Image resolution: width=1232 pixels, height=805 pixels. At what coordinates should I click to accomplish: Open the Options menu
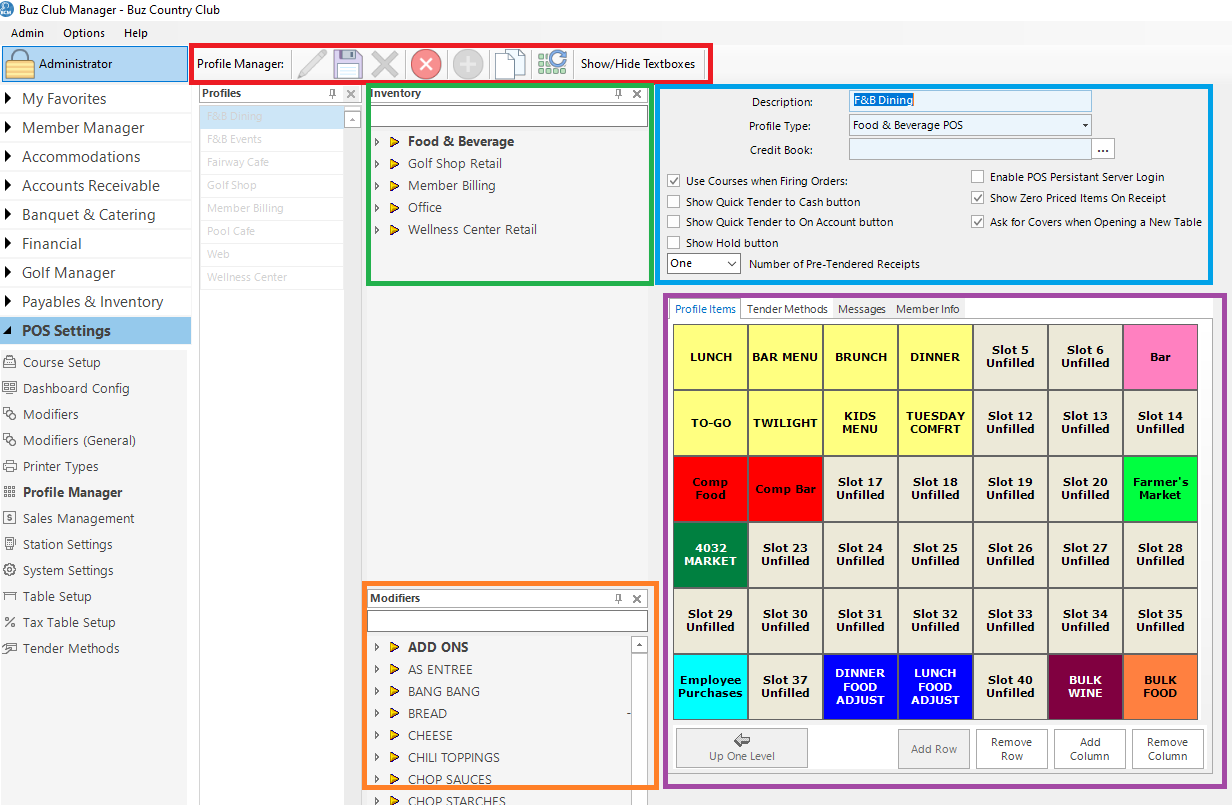point(84,33)
